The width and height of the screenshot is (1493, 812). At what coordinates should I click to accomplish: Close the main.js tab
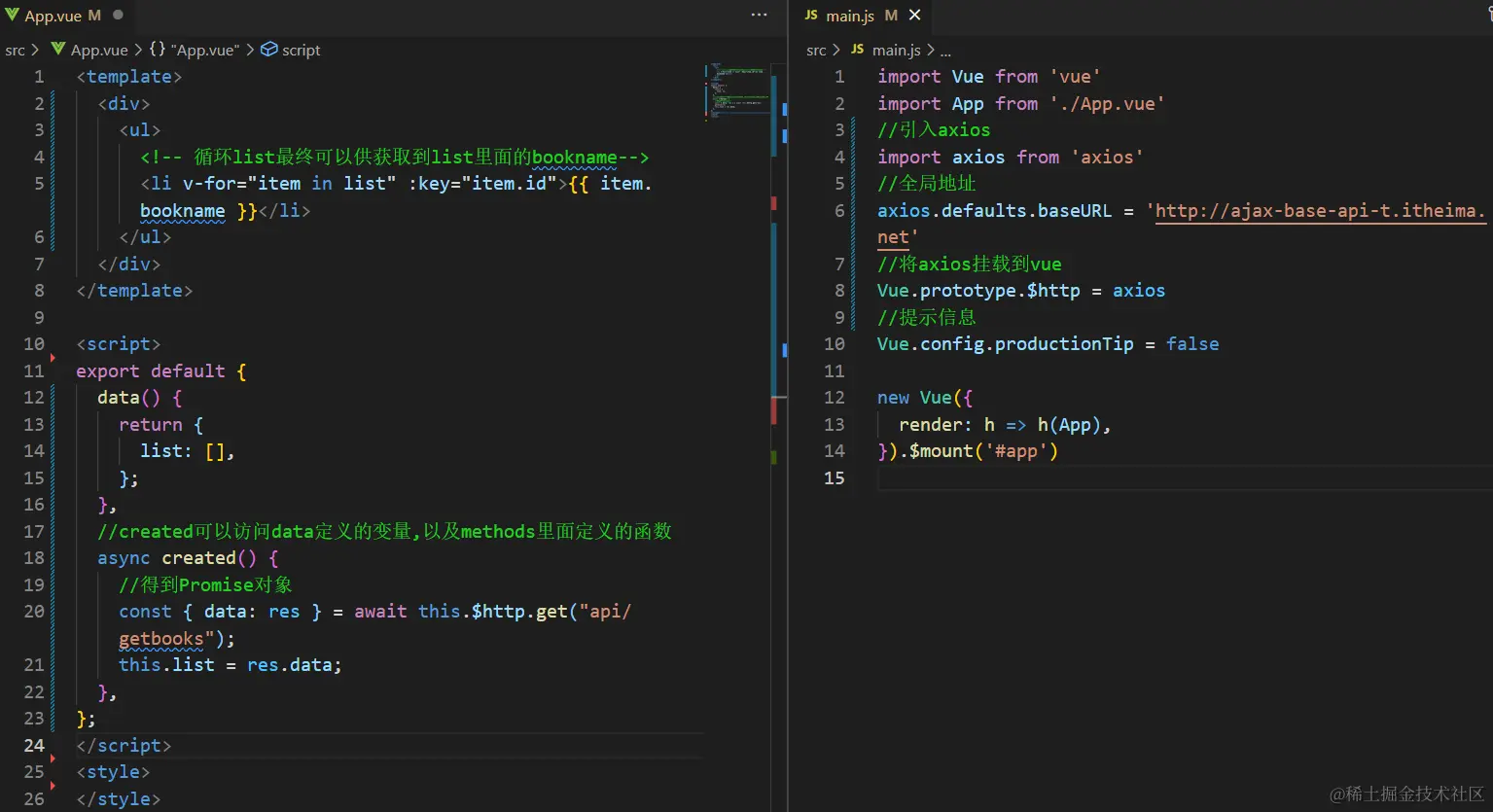(x=914, y=15)
